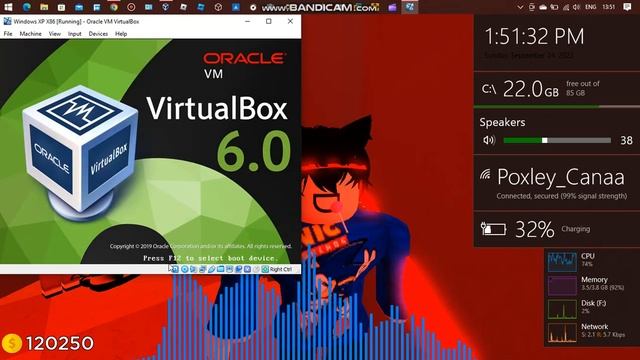
Task: Click the Wi-Fi signal icon beside Poxley_Canaa
Action: (485, 174)
